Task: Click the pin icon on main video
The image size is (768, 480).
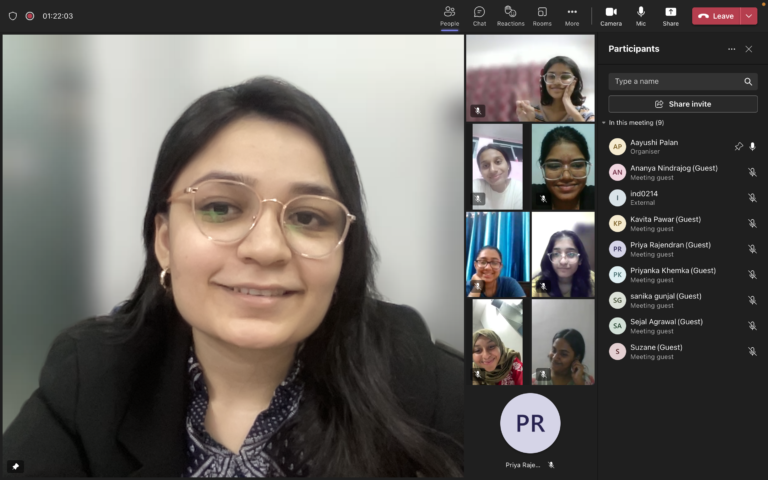Action: [15, 466]
